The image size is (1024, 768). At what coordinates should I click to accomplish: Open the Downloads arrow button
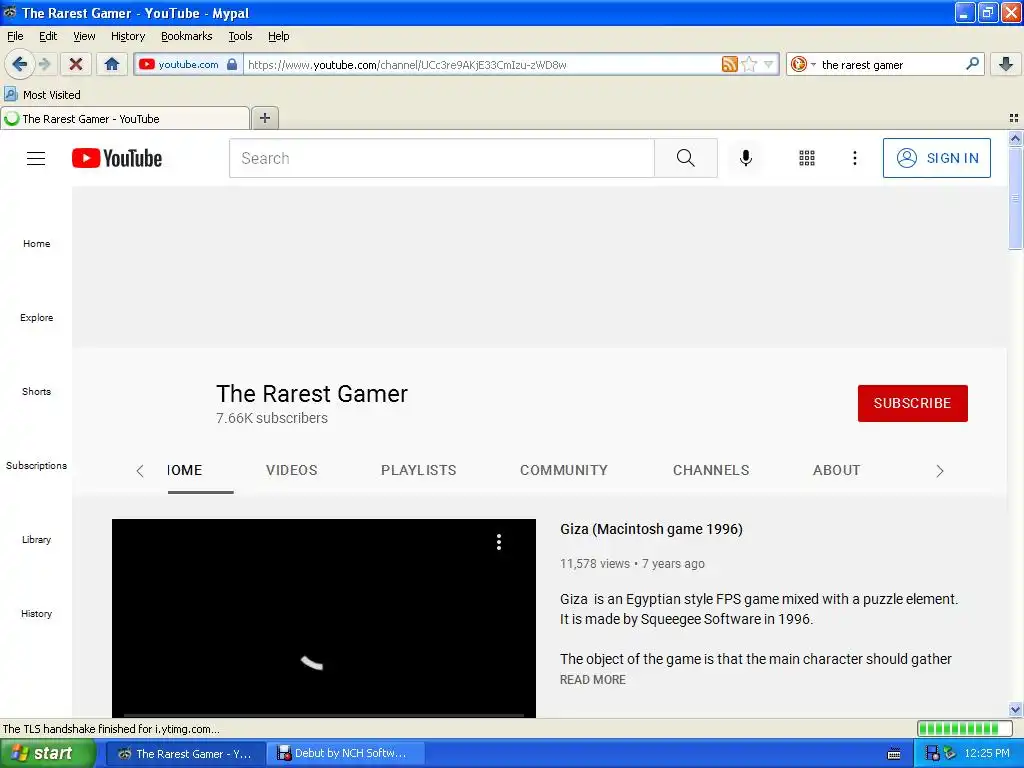(1006, 64)
